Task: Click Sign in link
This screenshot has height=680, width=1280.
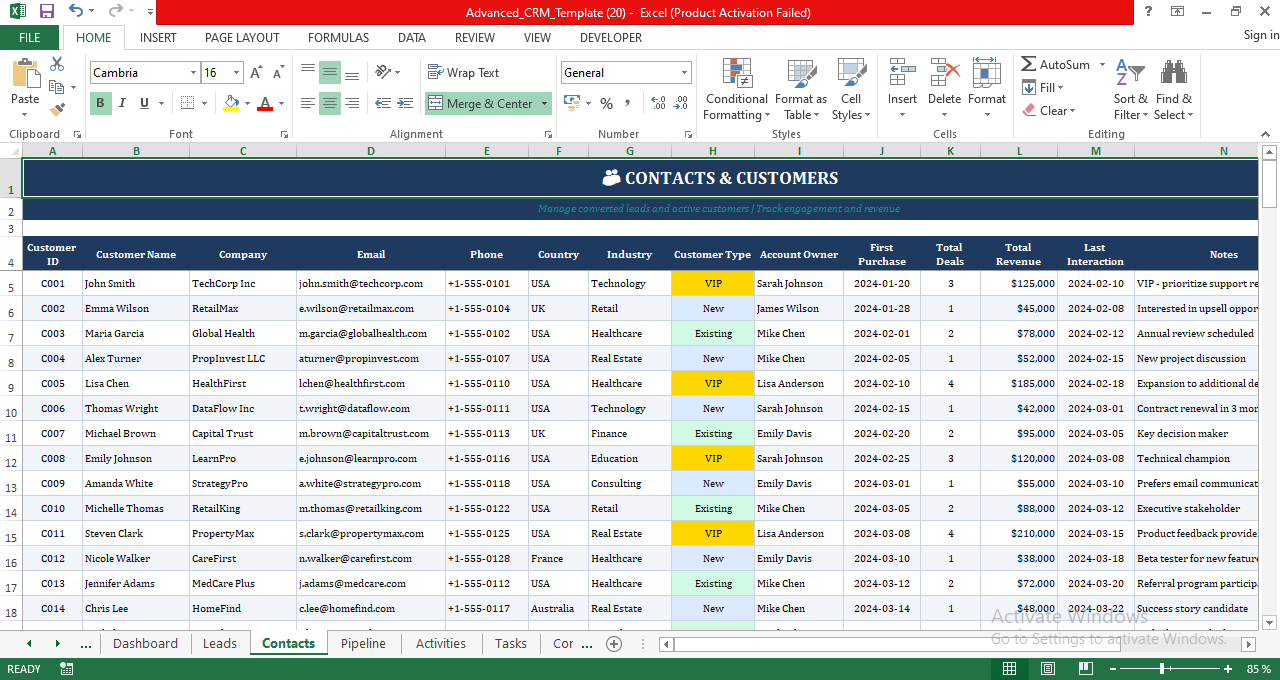Action: point(1261,35)
